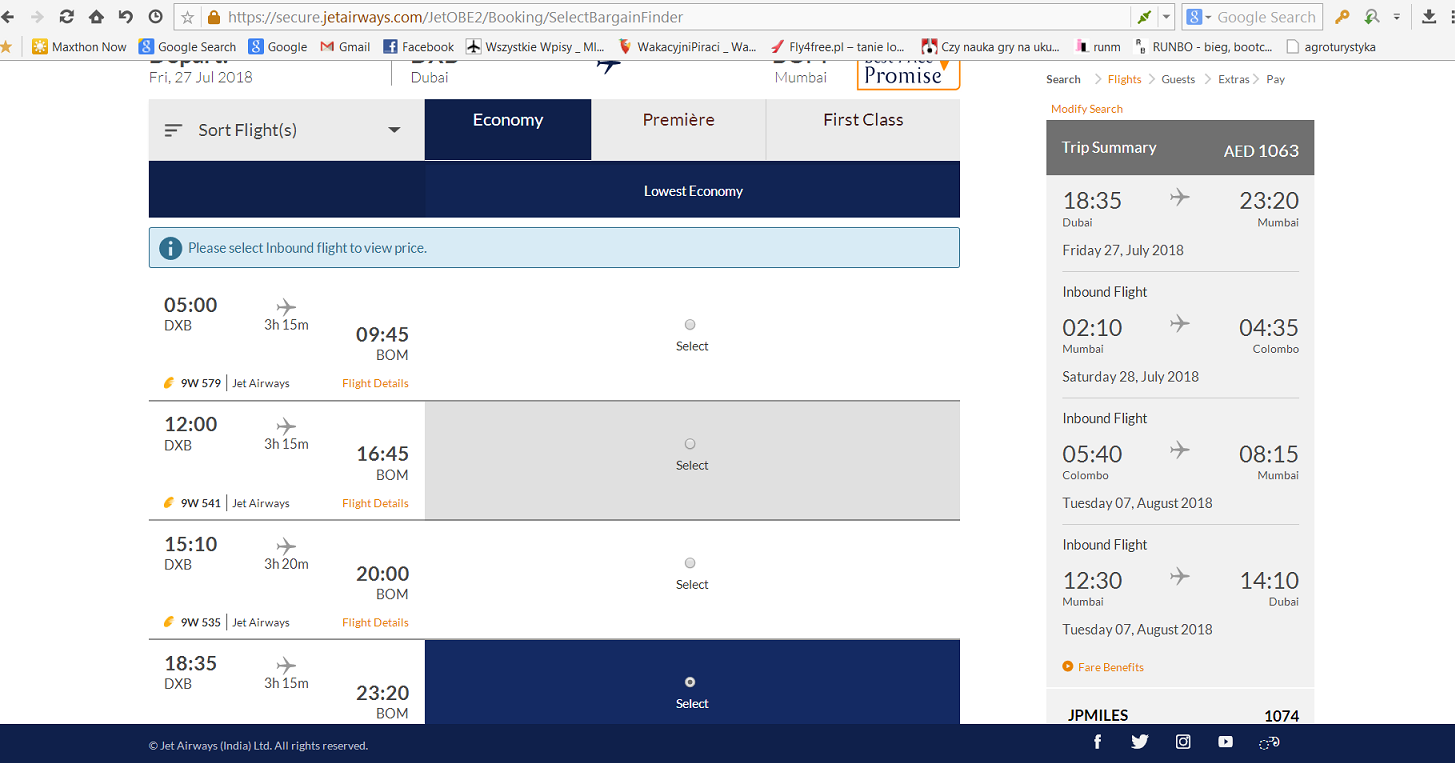Bookmark this page with the star icon
1455x763 pixels.
tap(188, 17)
